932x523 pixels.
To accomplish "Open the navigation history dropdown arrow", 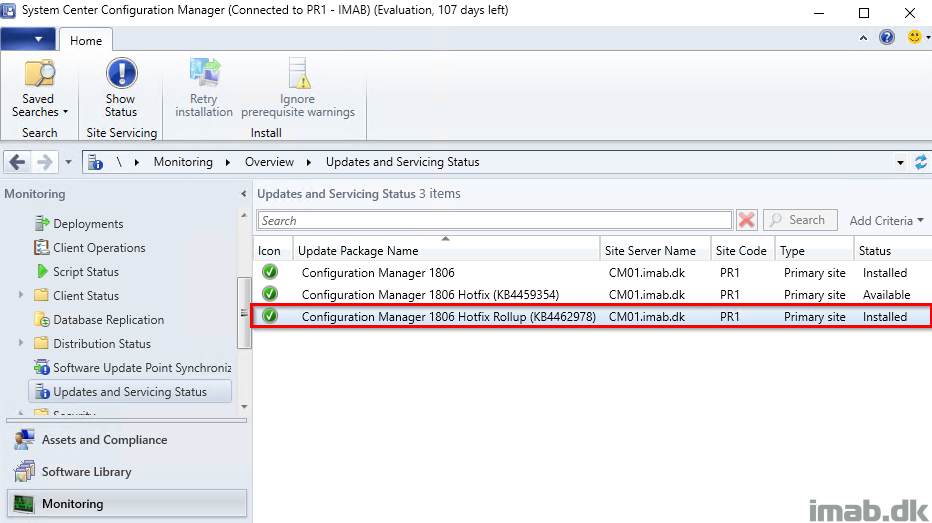I will 68,162.
